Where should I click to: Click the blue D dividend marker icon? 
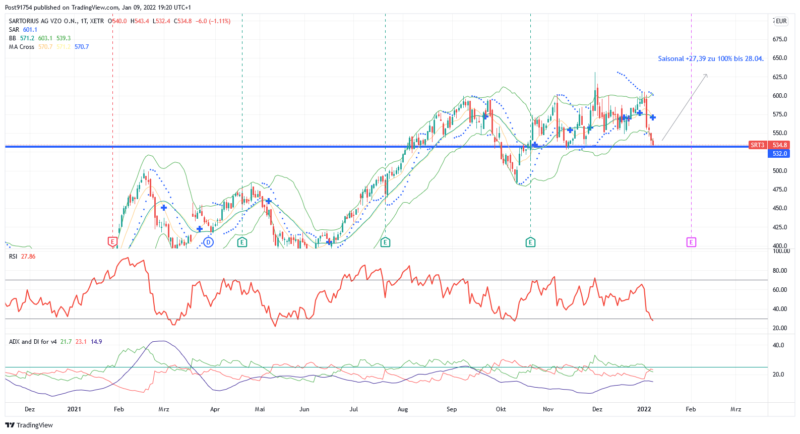click(x=208, y=242)
